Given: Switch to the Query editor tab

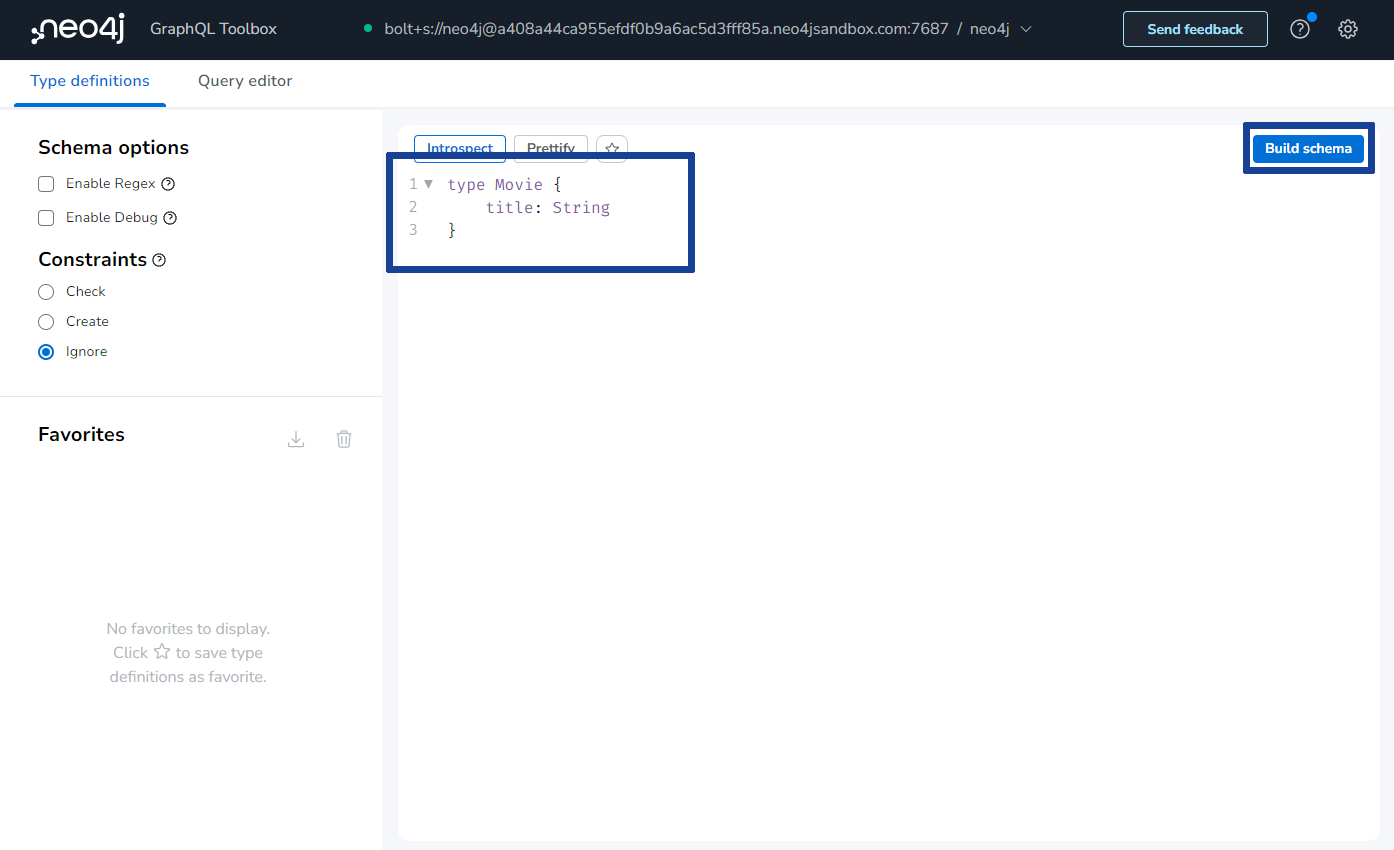Looking at the screenshot, I should [x=244, y=80].
